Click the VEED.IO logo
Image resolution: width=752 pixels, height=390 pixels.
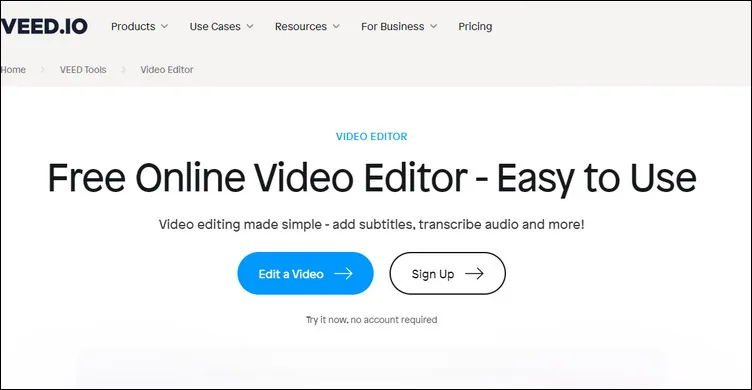tap(44, 26)
